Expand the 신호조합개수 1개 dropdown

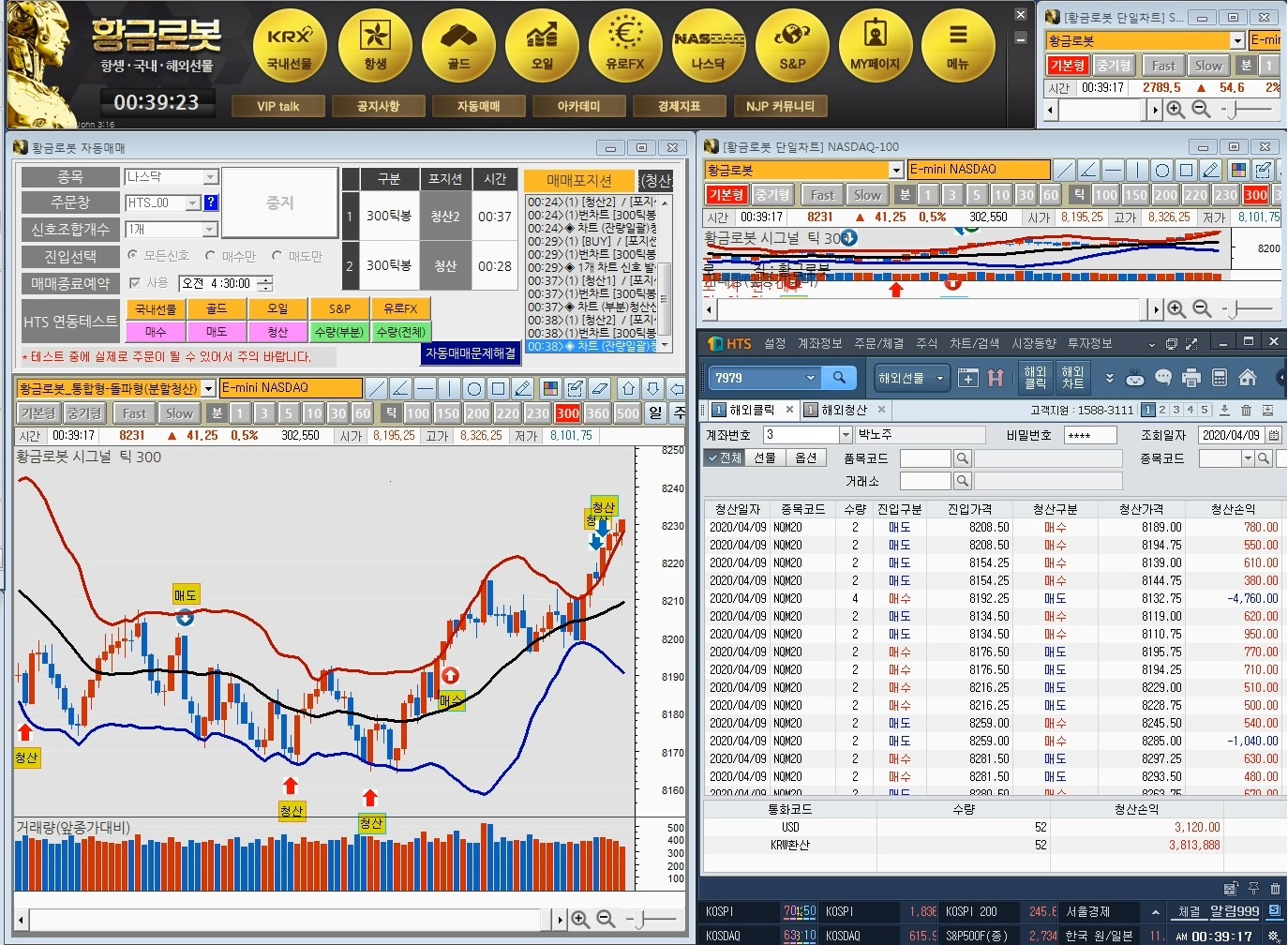click(210, 230)
